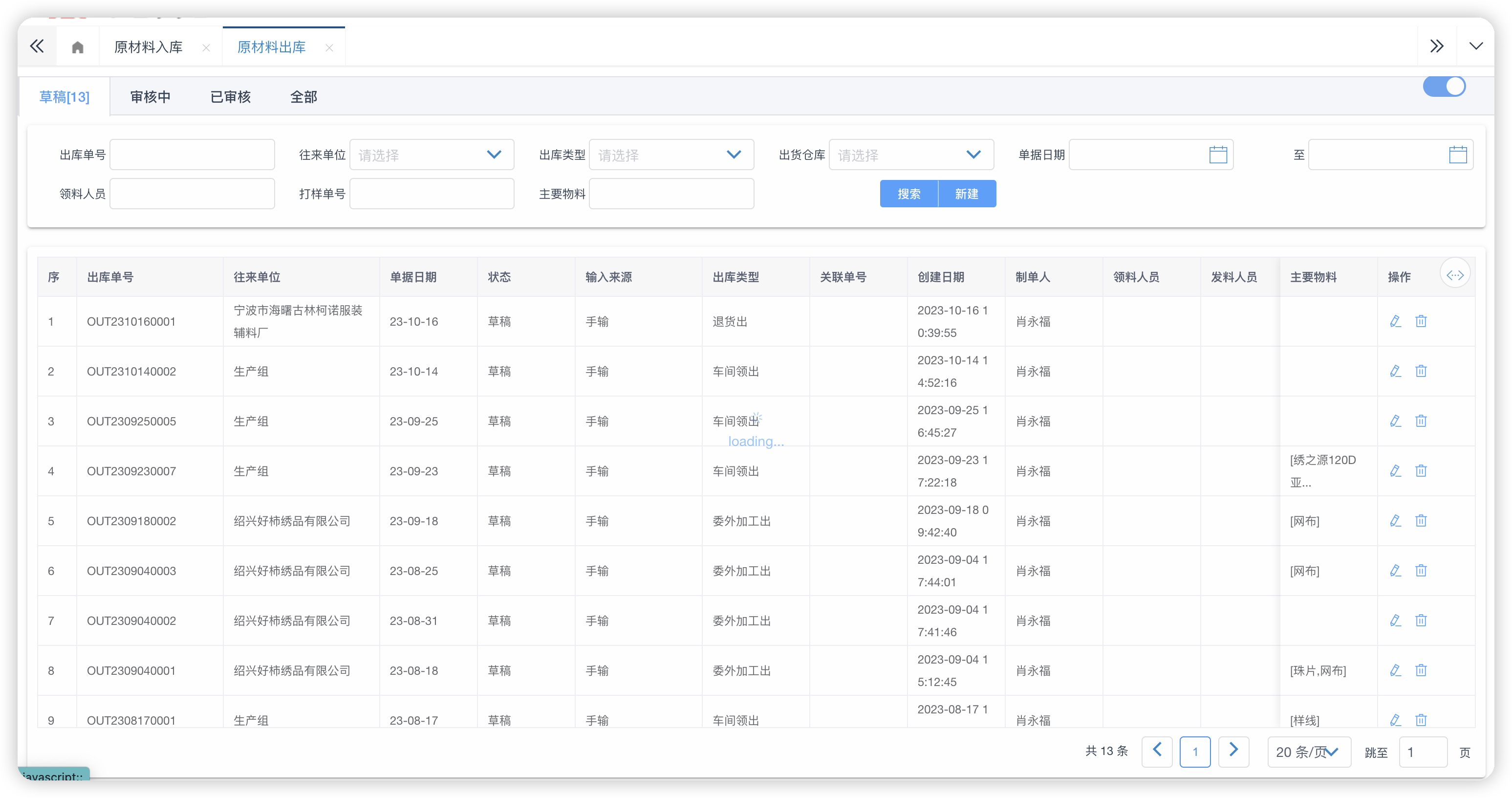Screen dimensions: 1512x798
Task: Toggle the blue switch at top right
Action: (1444, 87)
